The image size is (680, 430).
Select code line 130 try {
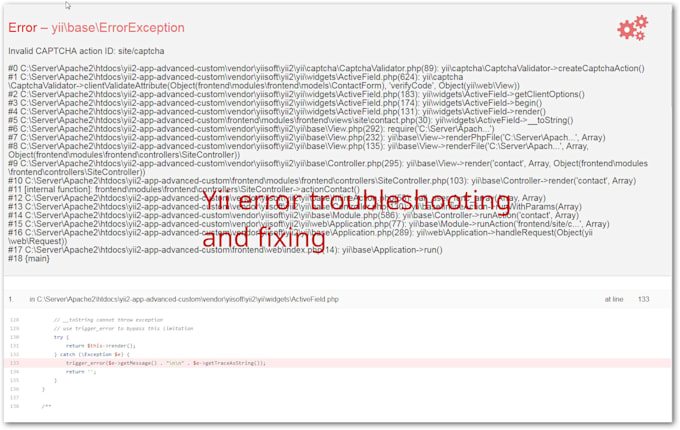pos(61,337)
